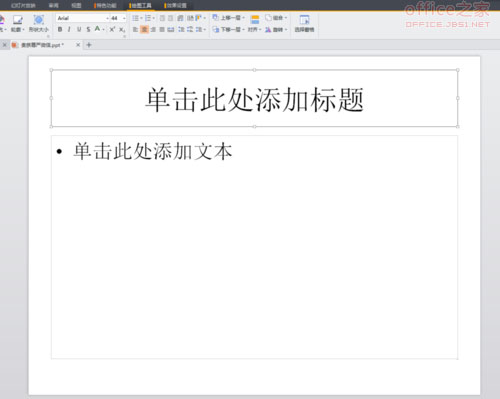Toggle text shadow S button
This screenshot has width=500, height=399.
88,29
